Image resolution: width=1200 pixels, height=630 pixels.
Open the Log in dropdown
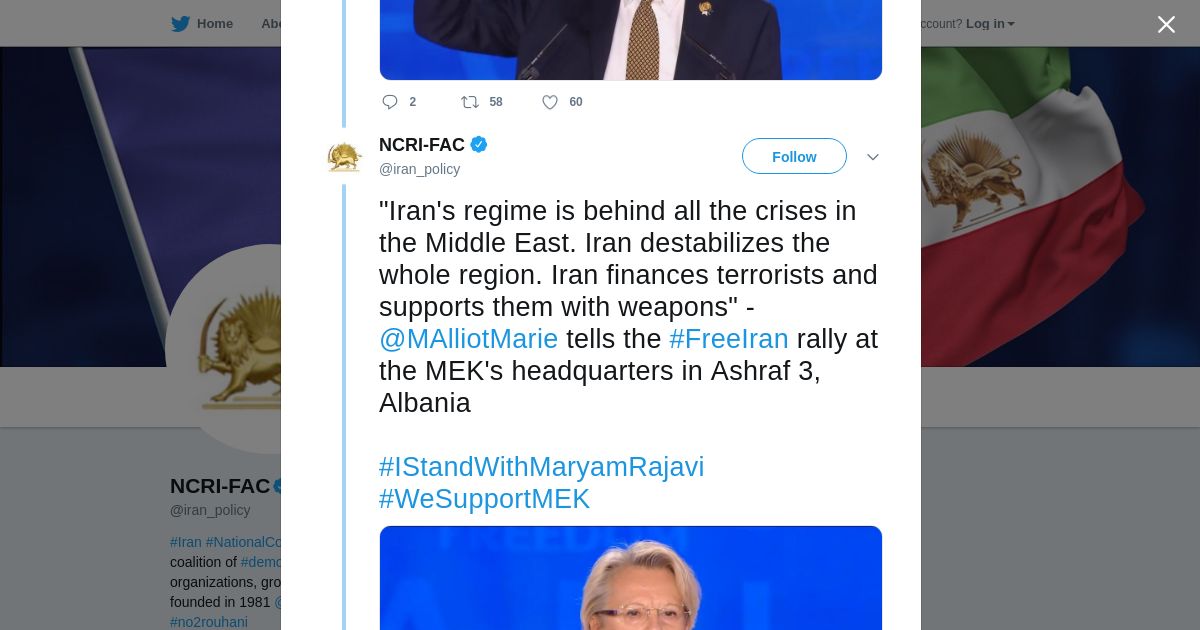coord(990,24)
